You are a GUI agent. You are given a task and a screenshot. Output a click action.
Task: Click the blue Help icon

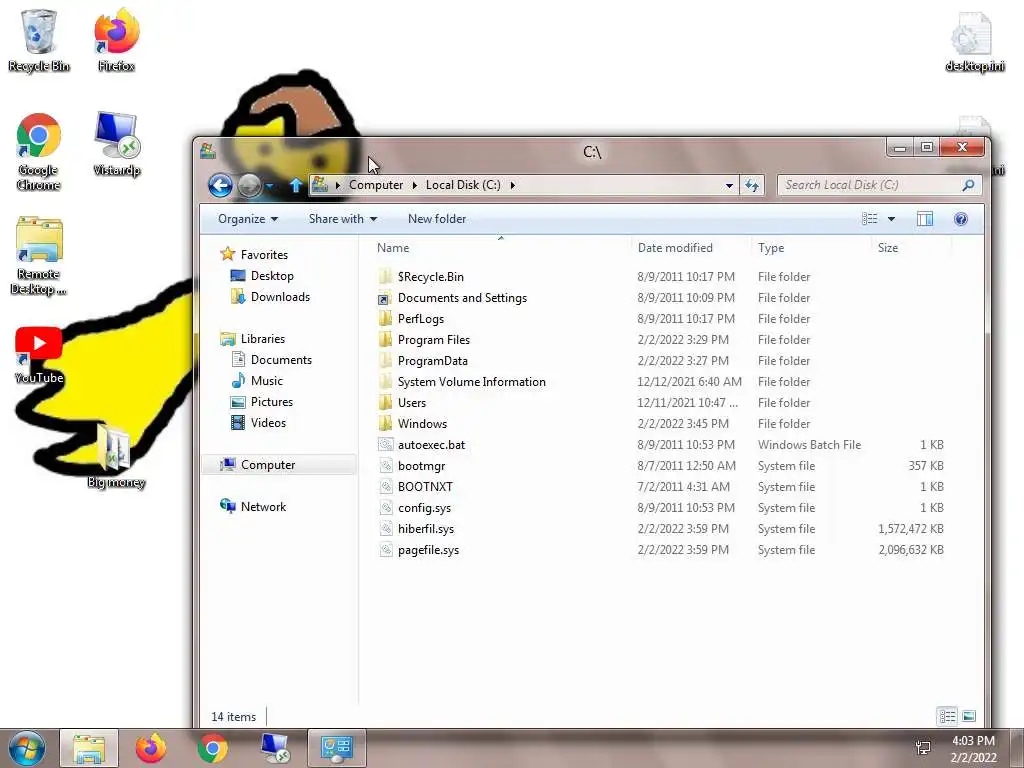coord(961,219)
